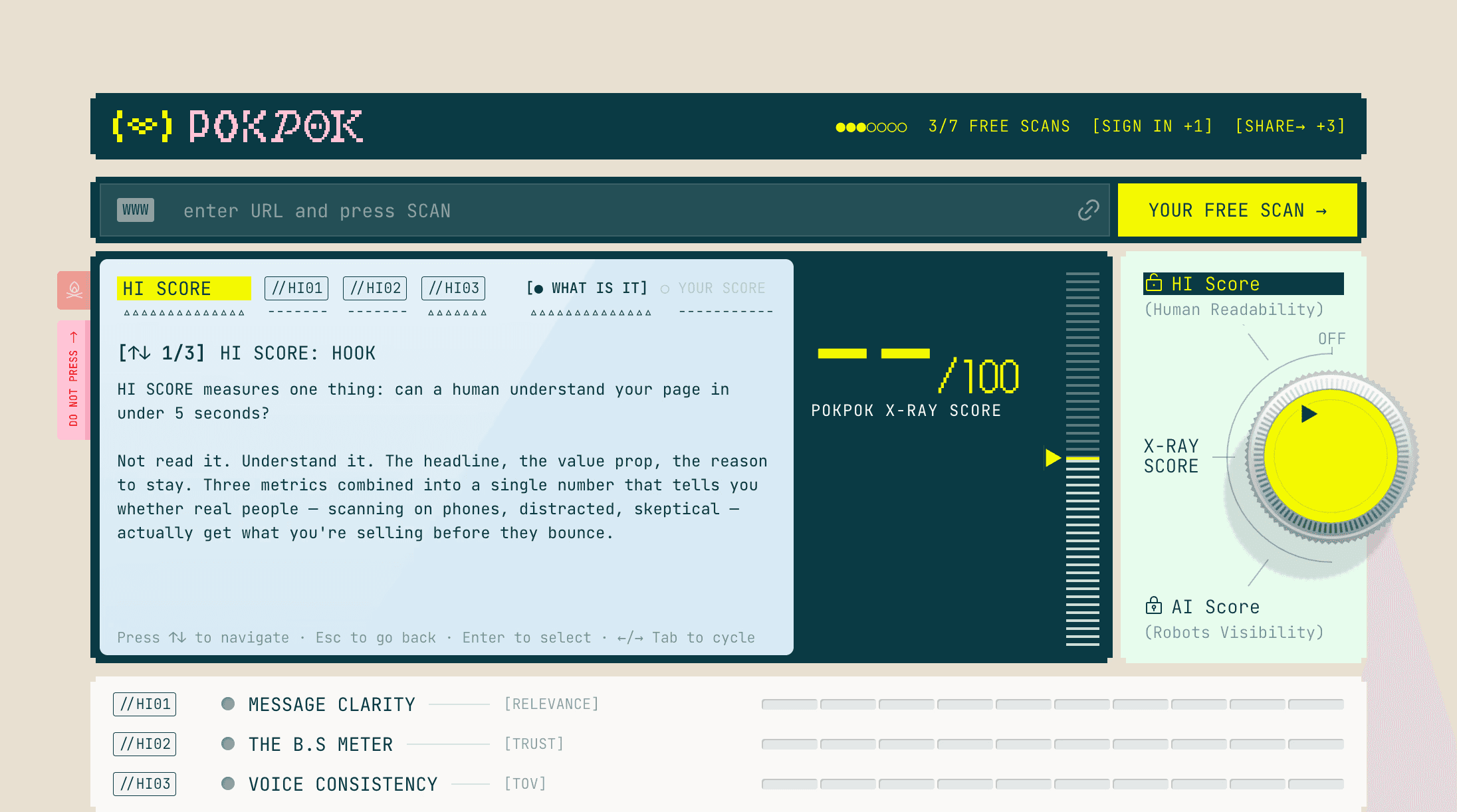1457x812 pixels.
Task: Click the SIGN IN +1 link
Action: click(x=1153, y=126)
